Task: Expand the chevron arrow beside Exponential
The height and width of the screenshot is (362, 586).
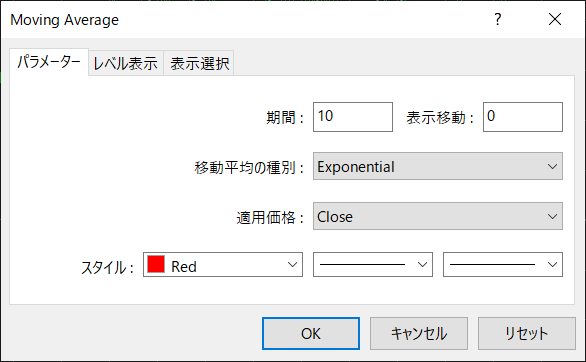Action: tap(552, 166)
